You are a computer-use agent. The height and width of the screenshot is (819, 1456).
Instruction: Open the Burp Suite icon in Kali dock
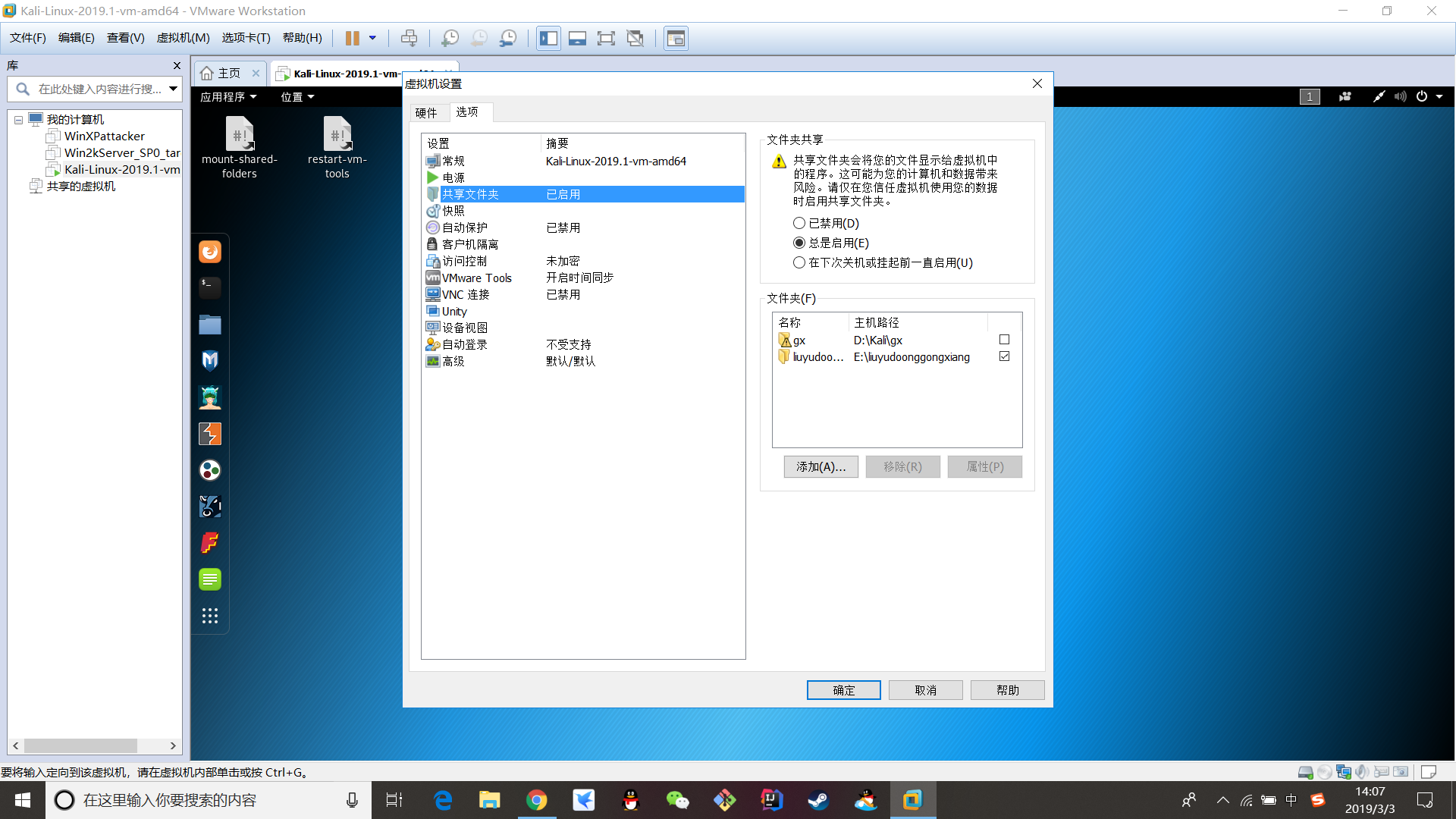(210, 434)
